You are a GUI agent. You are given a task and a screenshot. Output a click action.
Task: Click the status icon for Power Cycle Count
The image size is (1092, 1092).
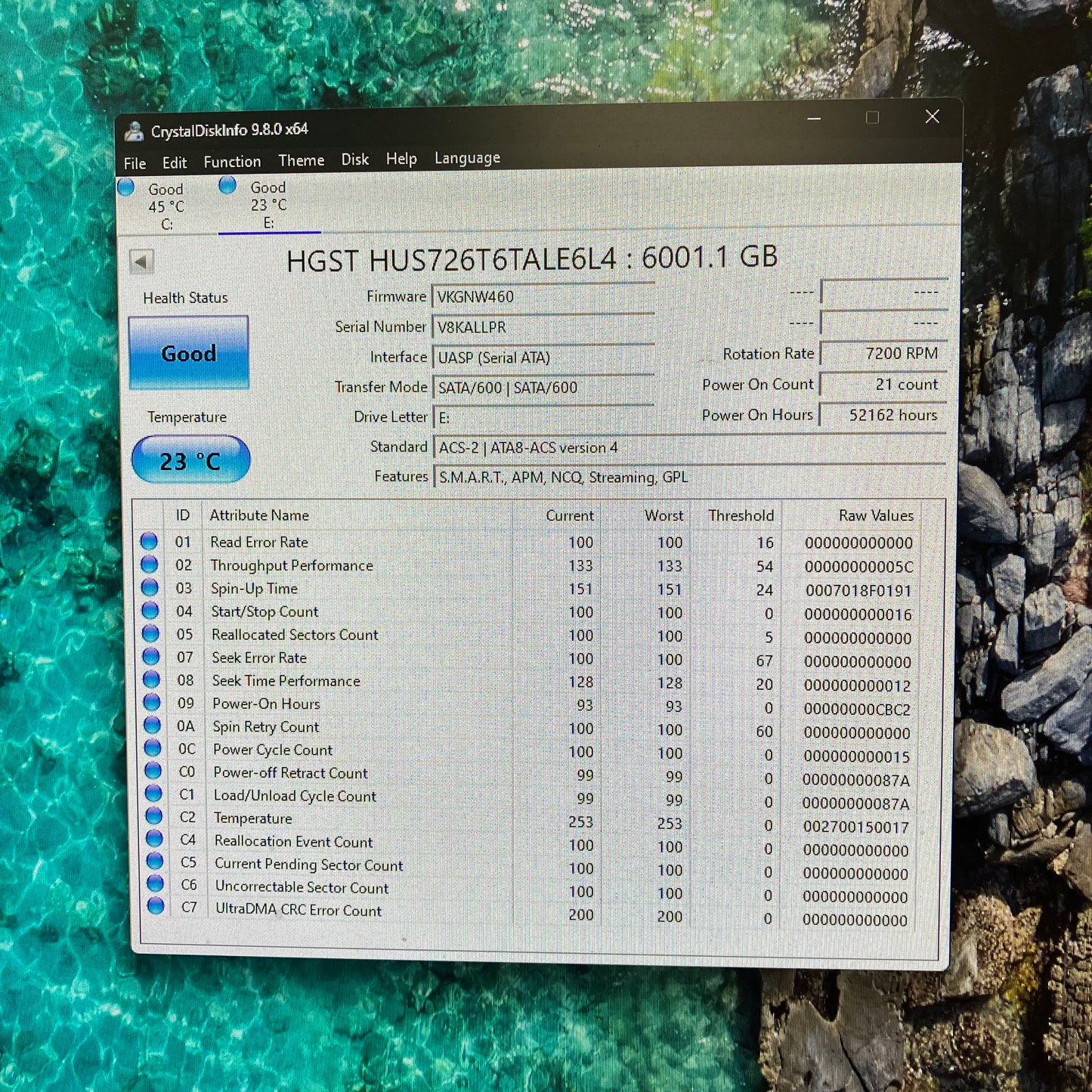(152, 748)
